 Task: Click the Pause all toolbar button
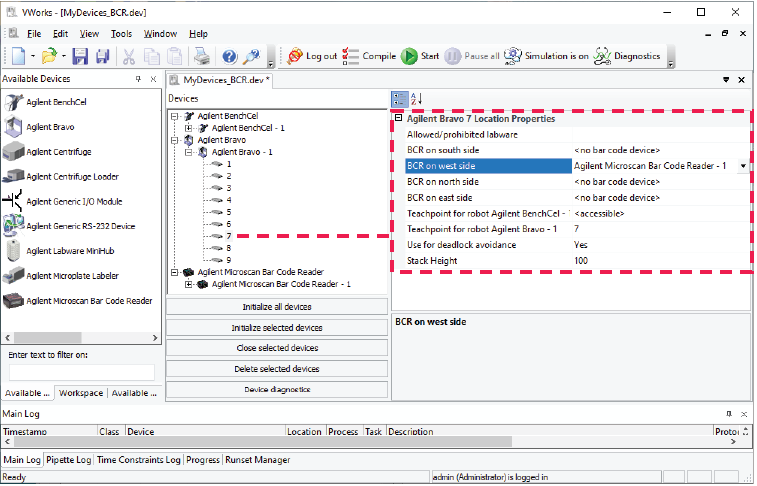472,56
